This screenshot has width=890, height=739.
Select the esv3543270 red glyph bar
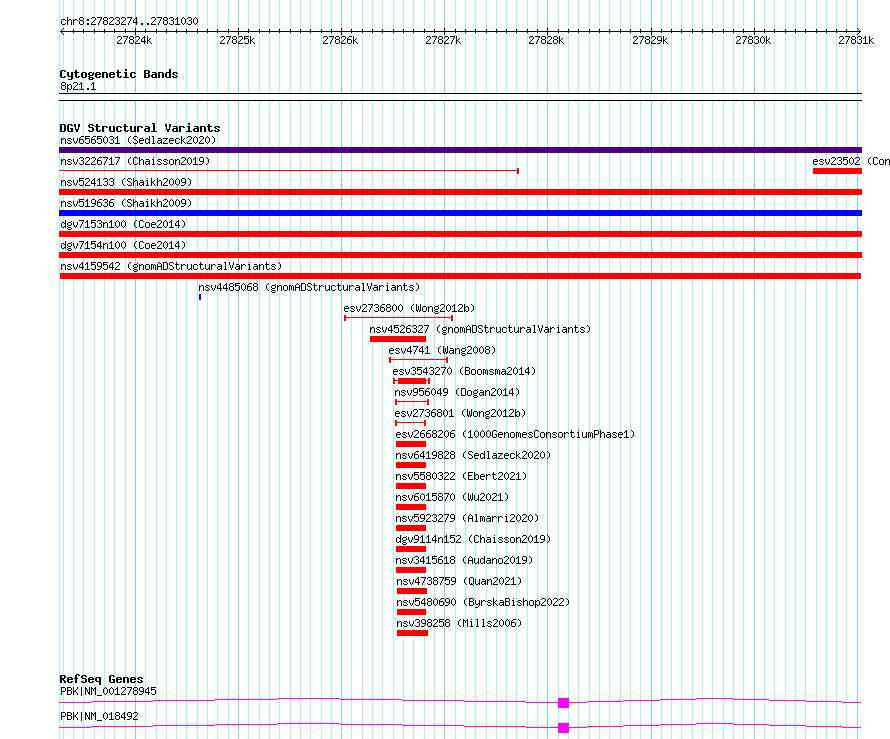click(x=412, y=381)
